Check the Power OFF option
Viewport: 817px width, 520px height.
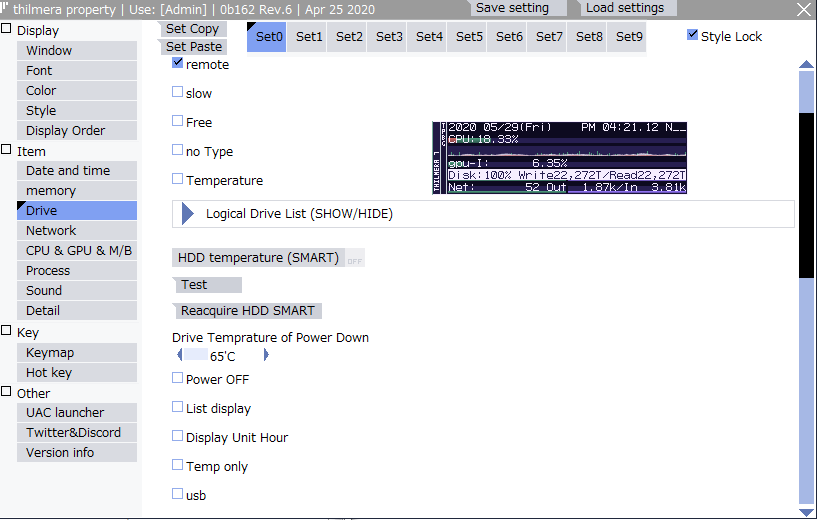178,378
